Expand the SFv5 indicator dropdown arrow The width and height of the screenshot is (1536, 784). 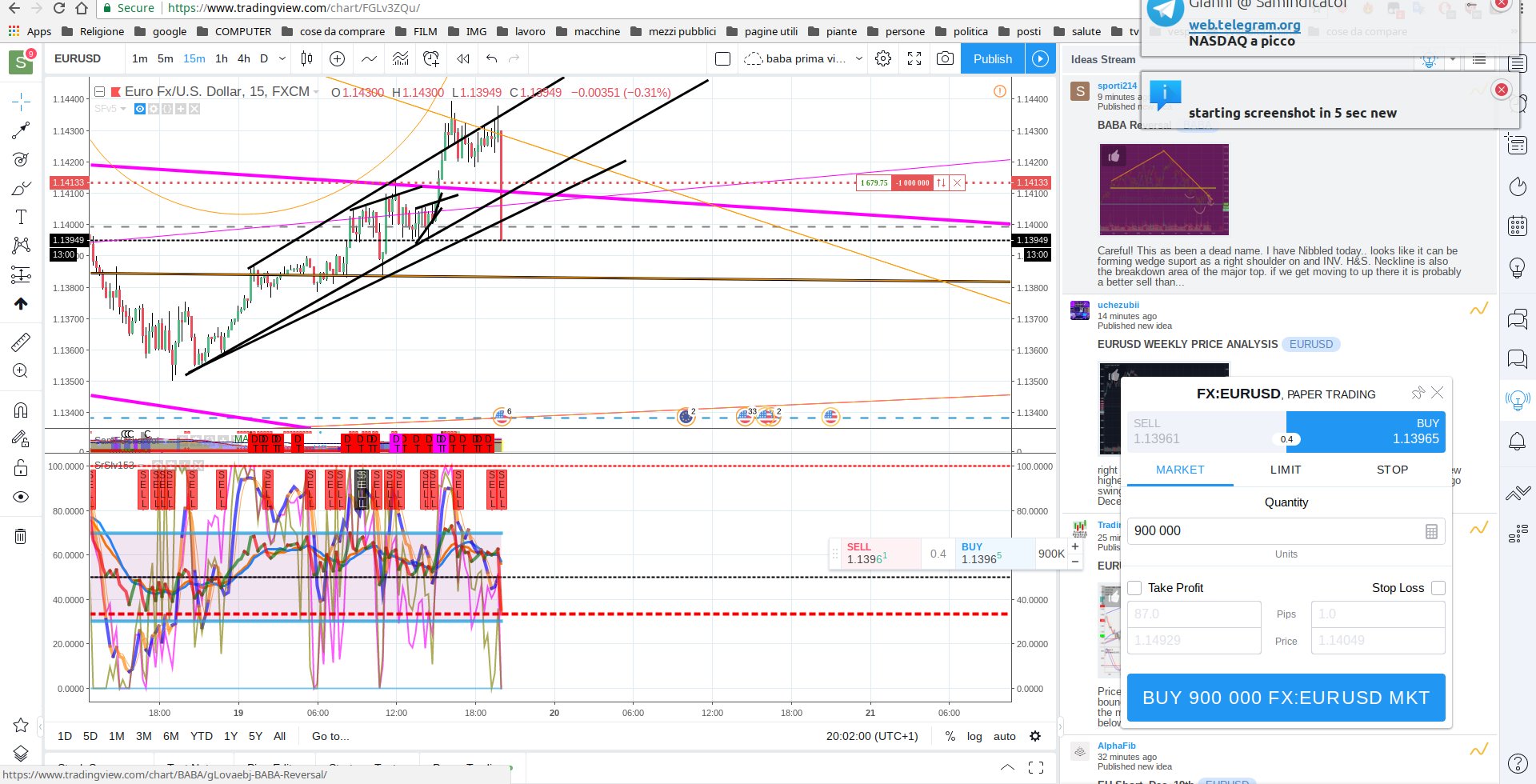[123, 109]
